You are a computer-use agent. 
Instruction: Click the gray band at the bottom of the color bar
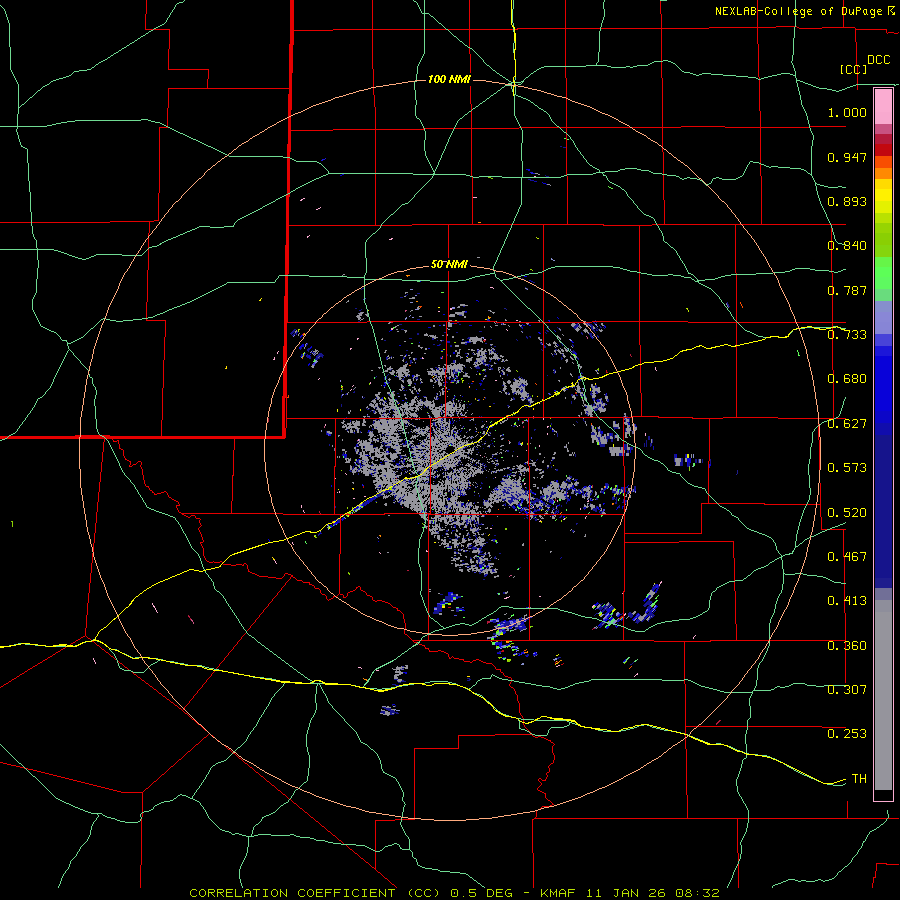tap(883, 695)
